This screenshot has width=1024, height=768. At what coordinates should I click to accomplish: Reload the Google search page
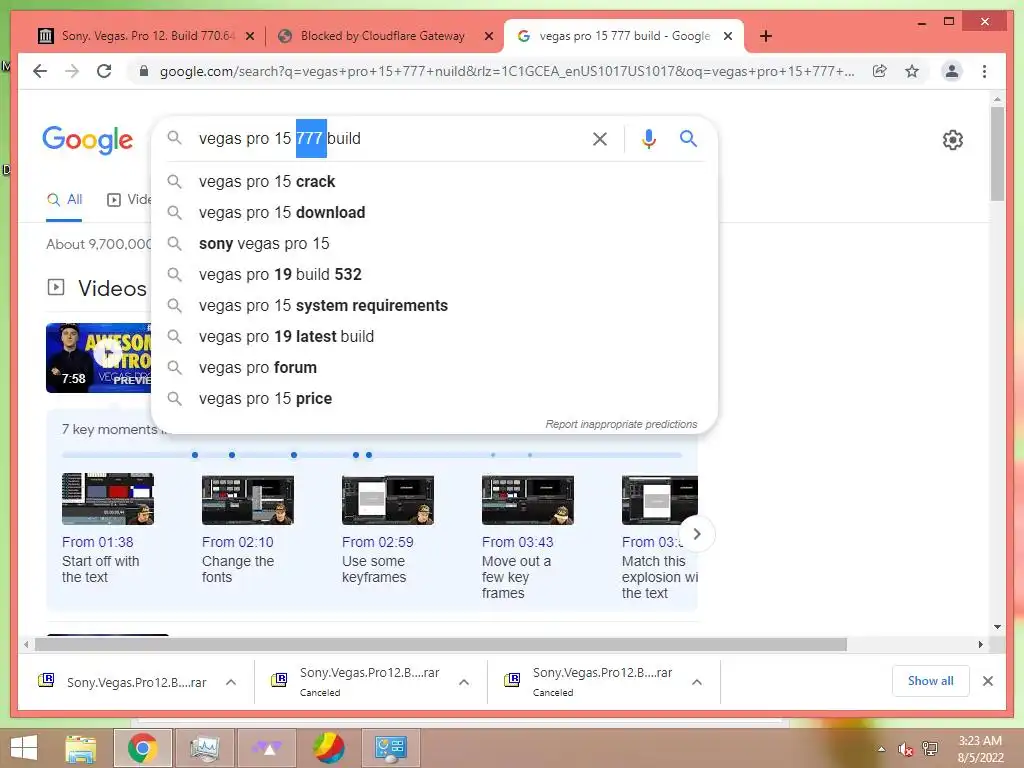[x=104, y=71]
